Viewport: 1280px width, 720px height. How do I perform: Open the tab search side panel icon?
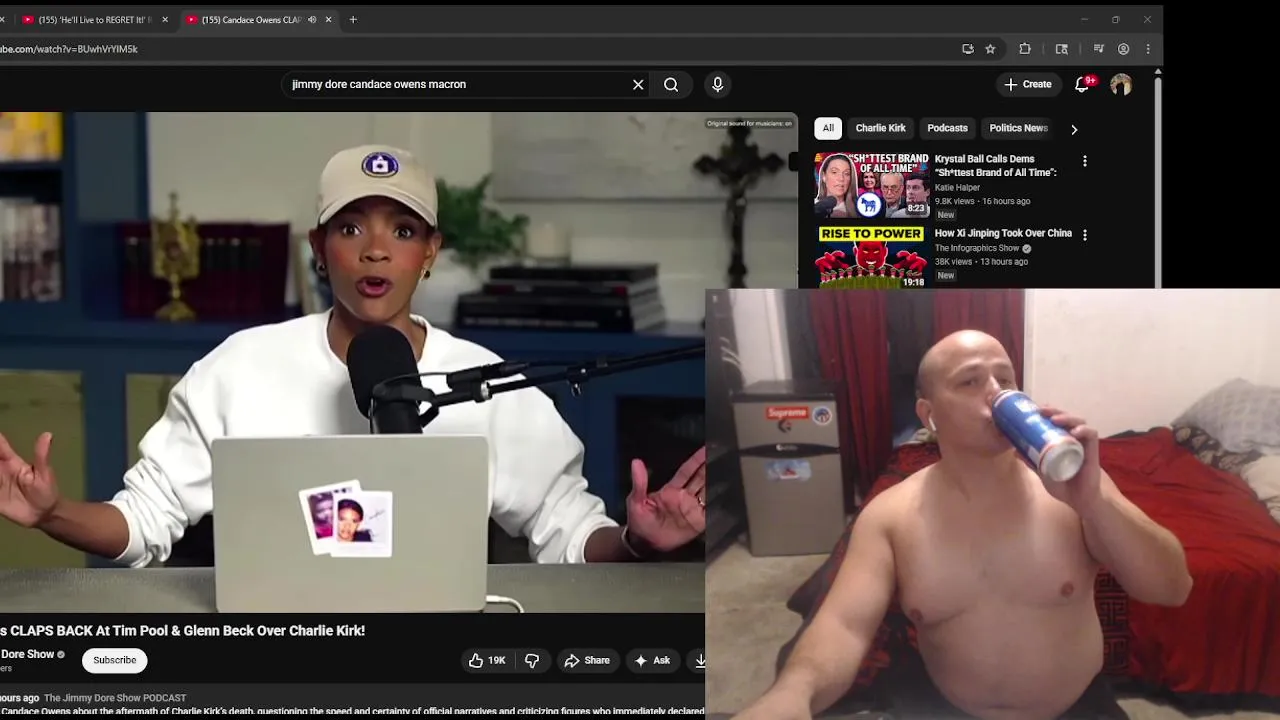click(x=1062, y=49)
